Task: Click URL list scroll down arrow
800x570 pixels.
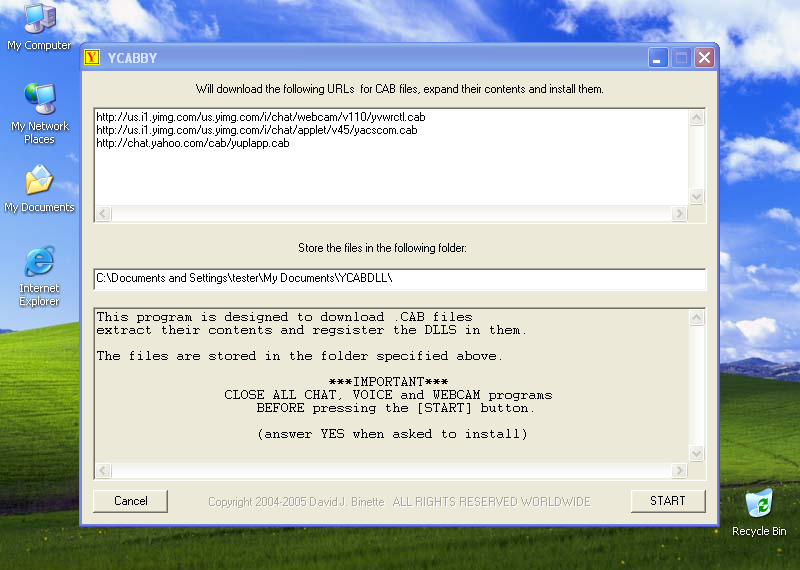Action: tap(696, 196)
